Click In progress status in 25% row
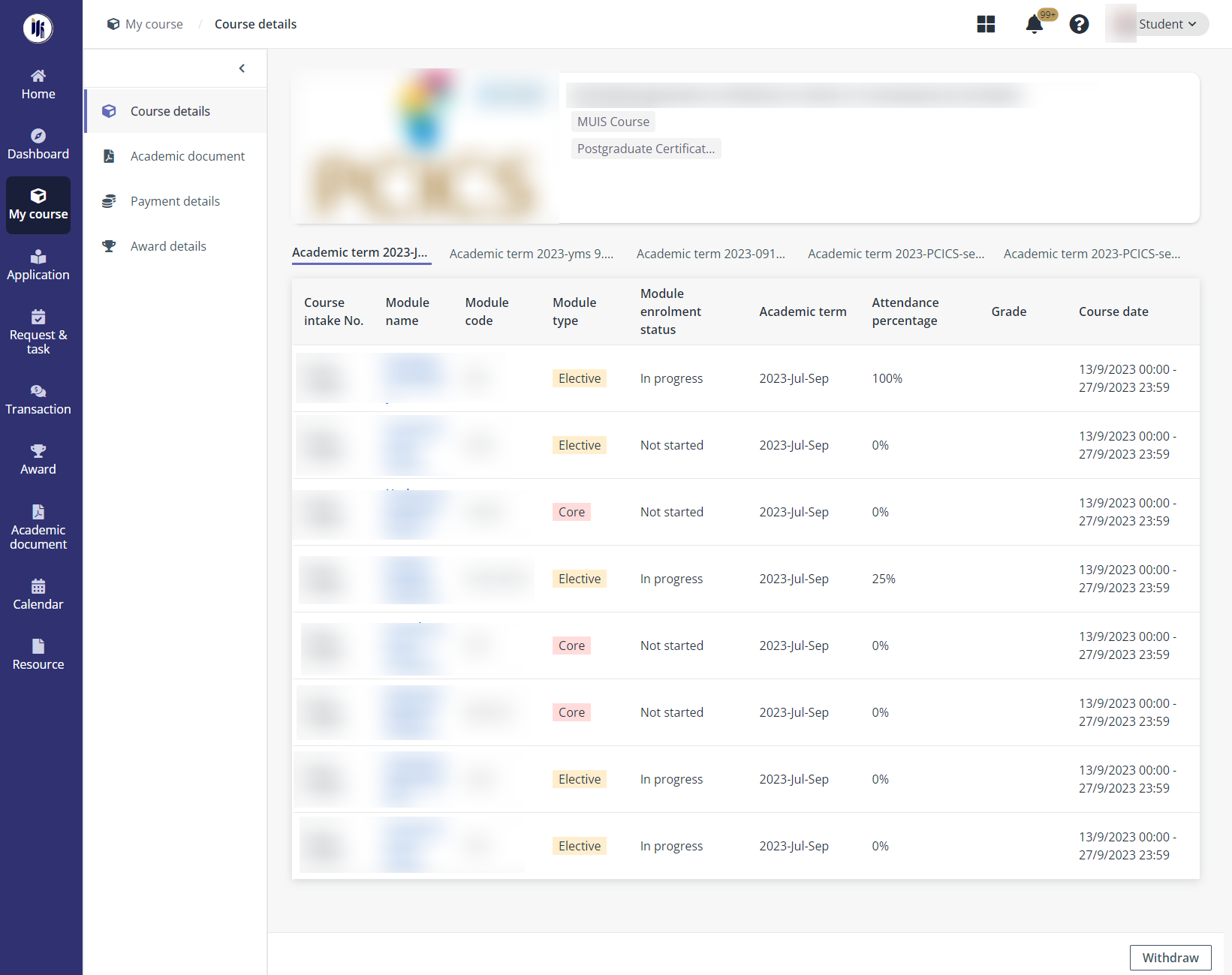The height and width of the screenshot is (975, 1232). click(672, 579)
